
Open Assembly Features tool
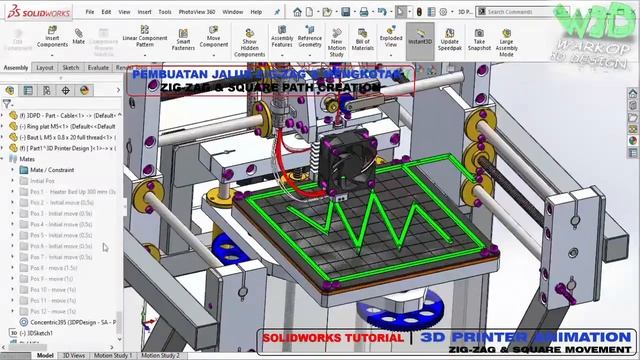(x=282, y=37)
